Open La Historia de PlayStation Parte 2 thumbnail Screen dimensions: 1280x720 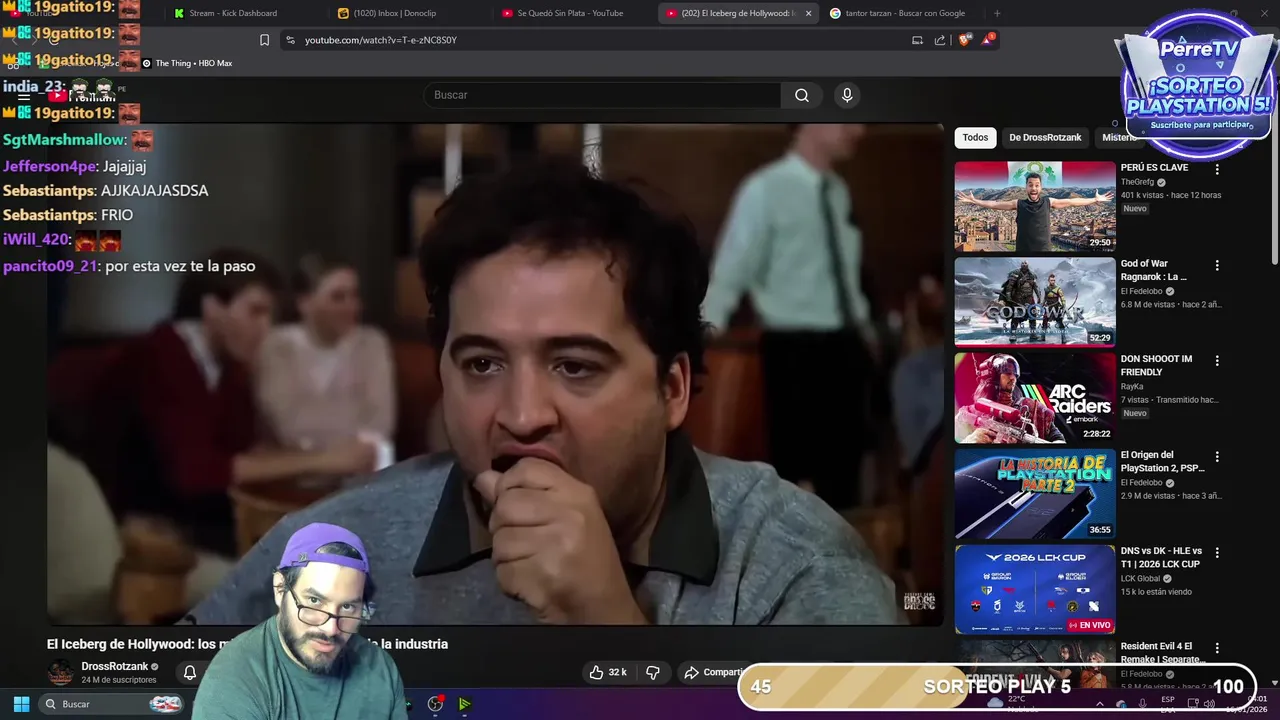click(x=1035, y=494)
